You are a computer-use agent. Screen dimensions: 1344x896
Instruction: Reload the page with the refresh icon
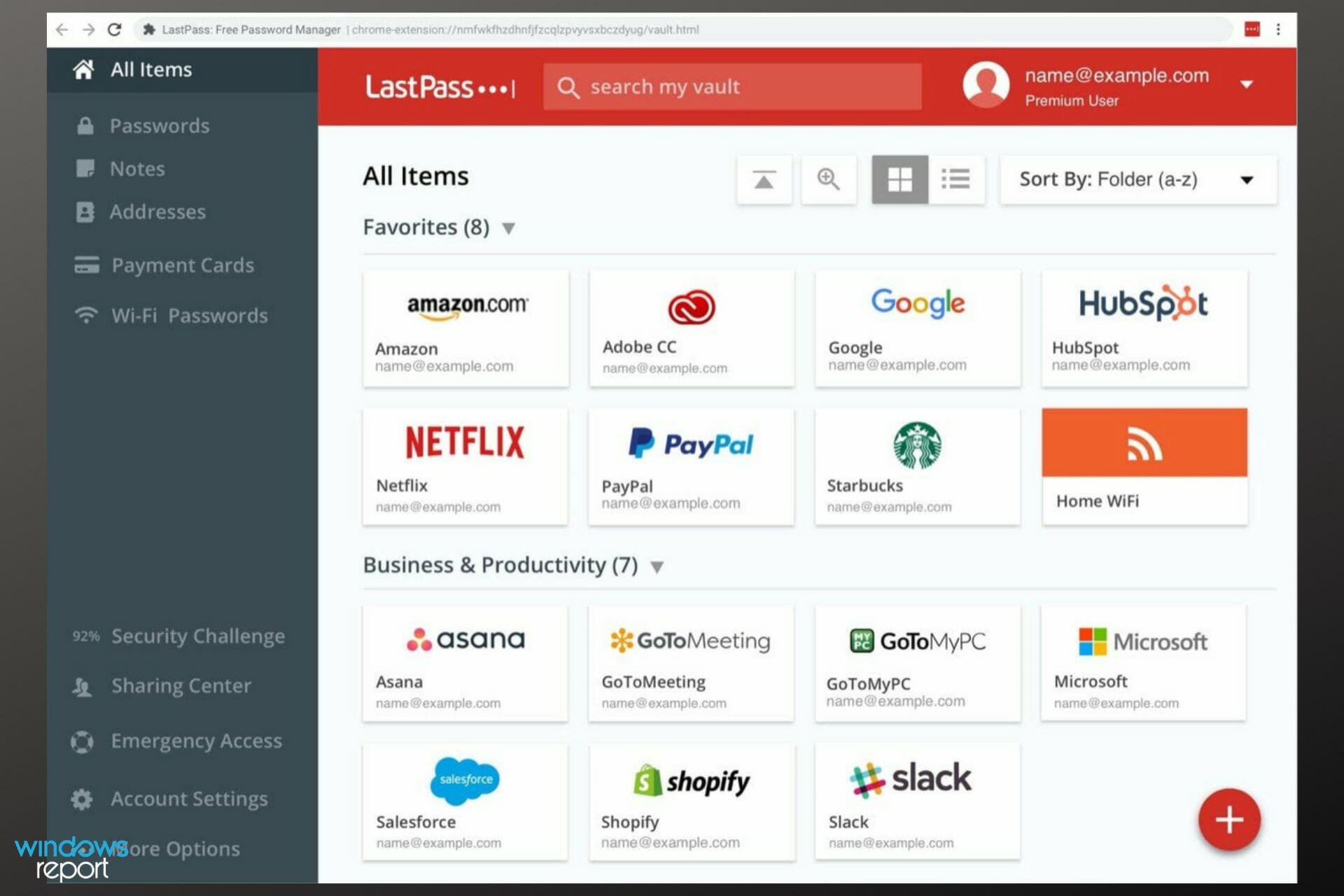click(x=114, y=29)
